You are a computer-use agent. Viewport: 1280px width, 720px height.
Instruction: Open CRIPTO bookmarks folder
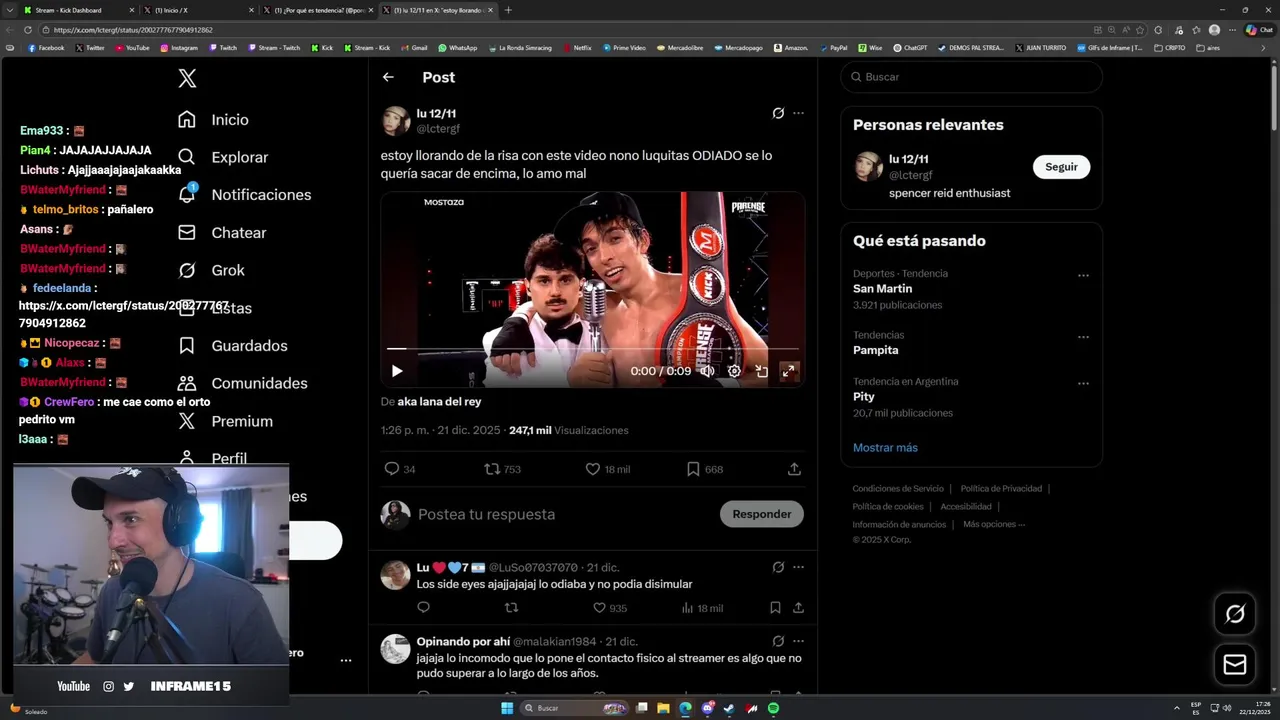pyautogui.click(x=1169, y=48)
